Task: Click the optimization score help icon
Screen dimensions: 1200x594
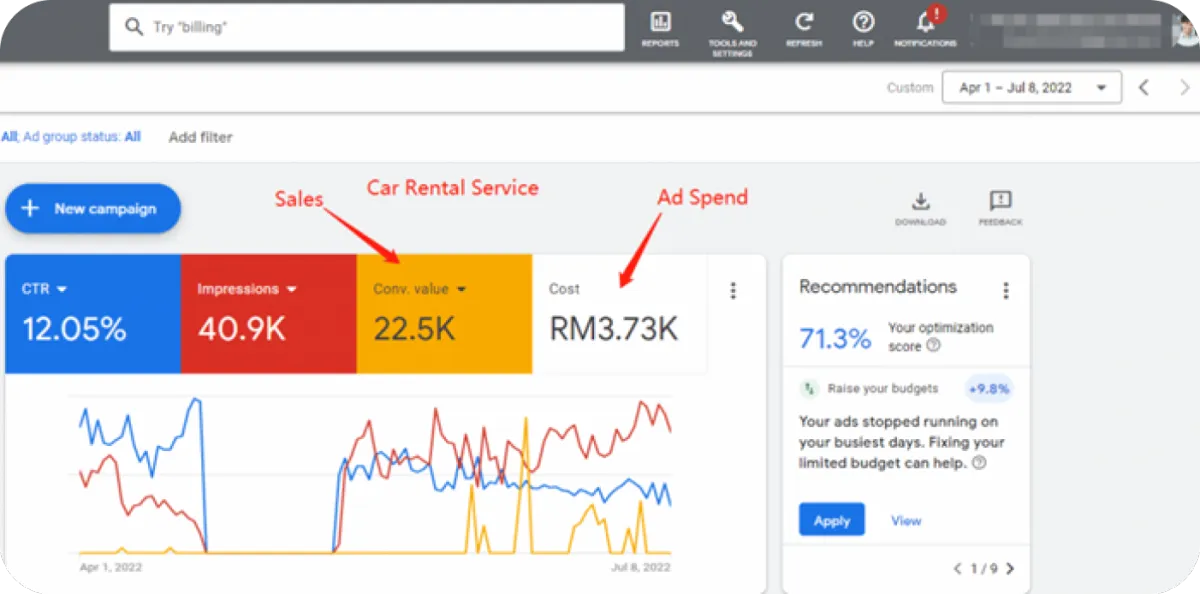Action: pyautogui.click(x=933, y=346)
